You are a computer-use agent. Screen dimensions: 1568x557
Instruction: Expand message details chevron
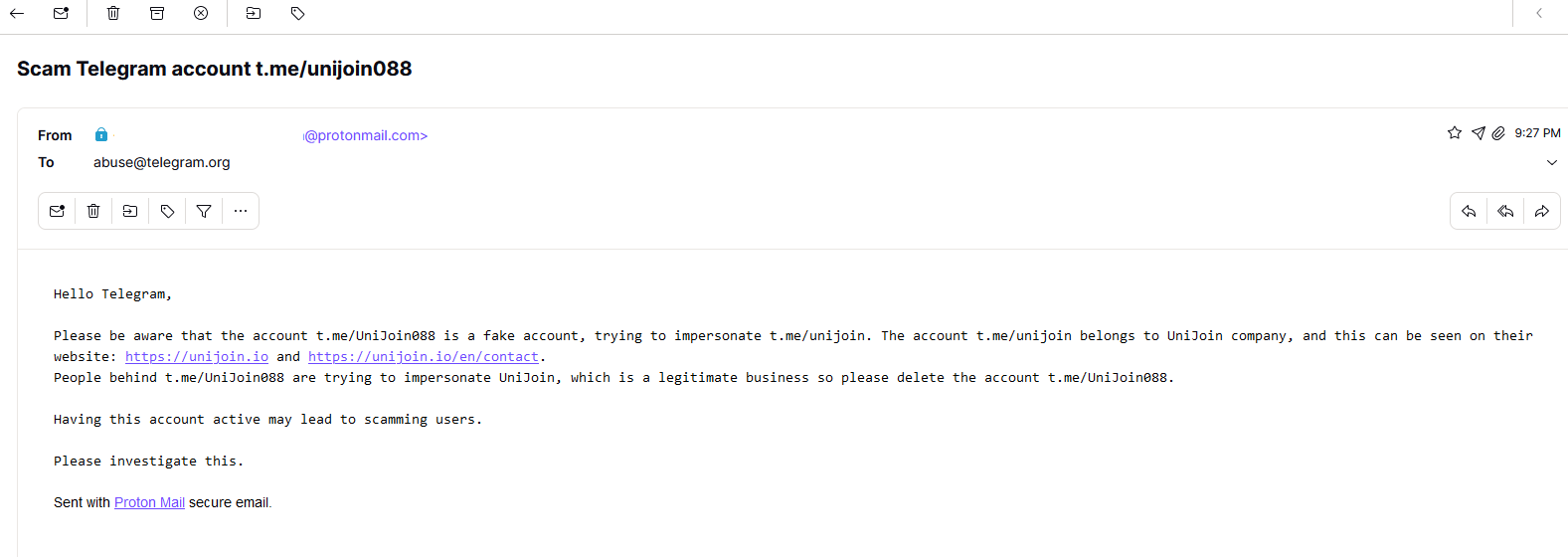1552,162
